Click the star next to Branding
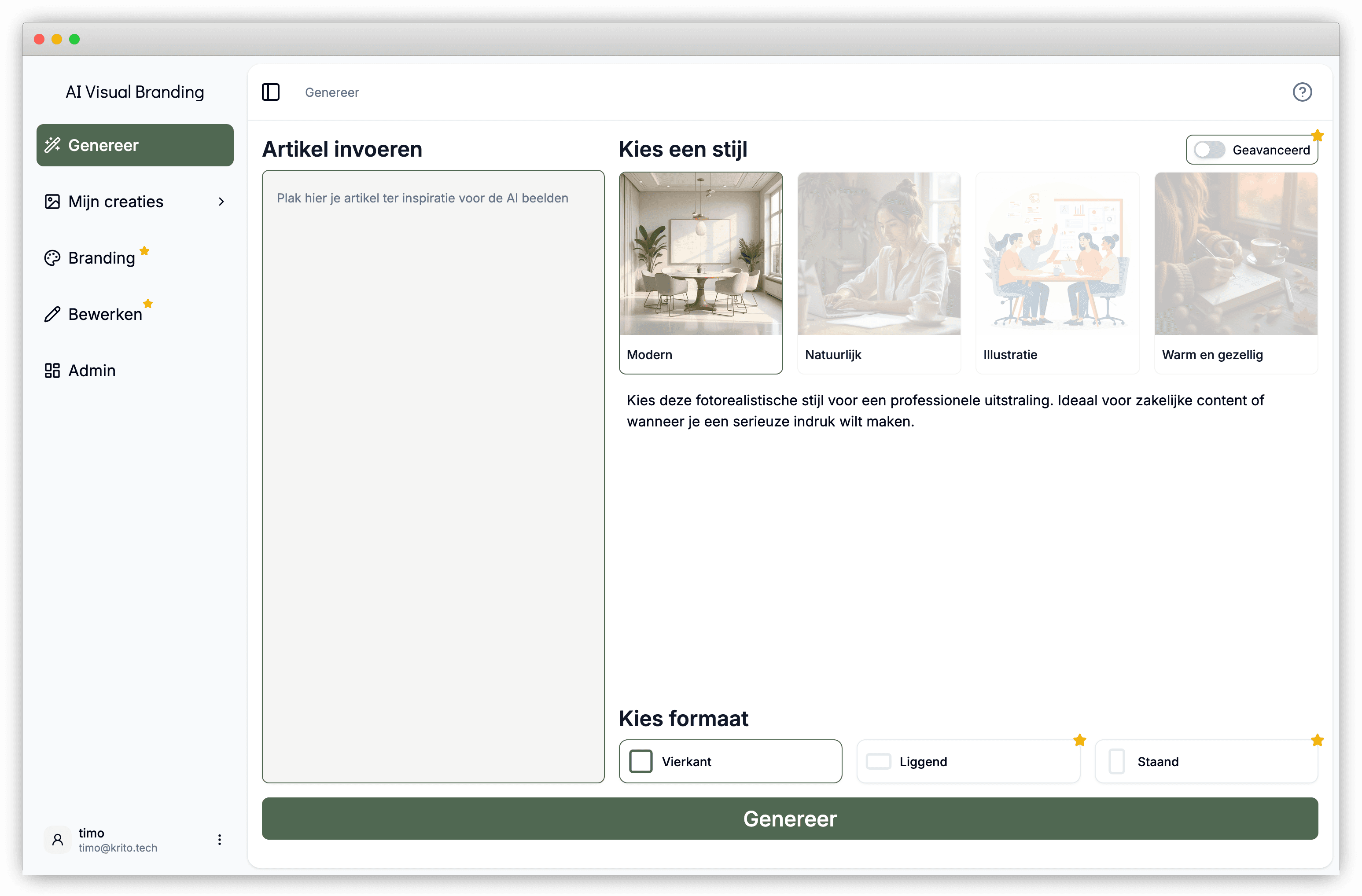1362x896 pixels. pyautogui.click(x=145, y=250)
